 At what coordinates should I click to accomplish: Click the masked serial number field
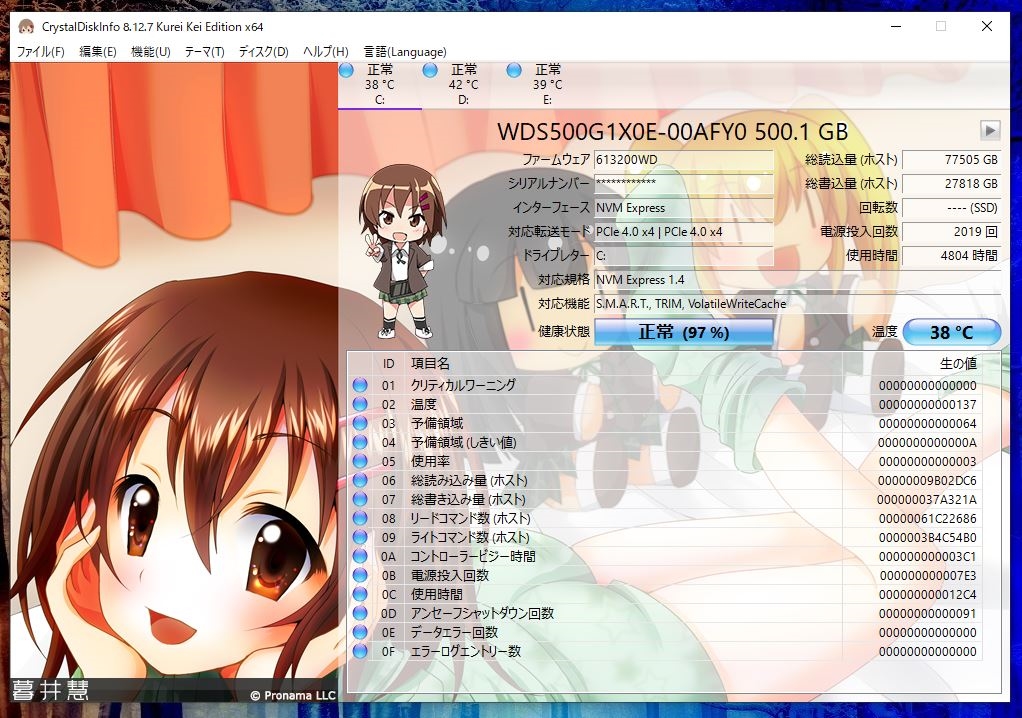click(x=684, y=184)
